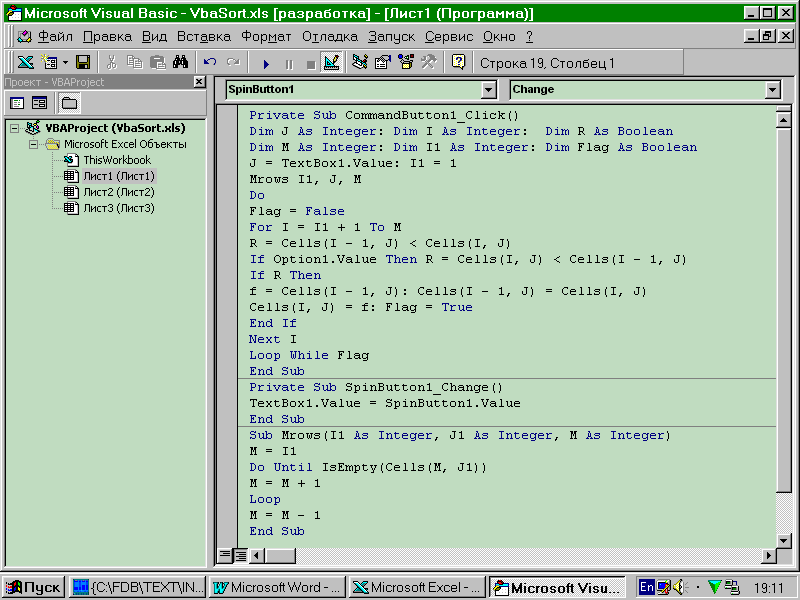Close the Проект - VBAProject panel
This screenshot has width=800, height=600.
click(x=199, y=82)
